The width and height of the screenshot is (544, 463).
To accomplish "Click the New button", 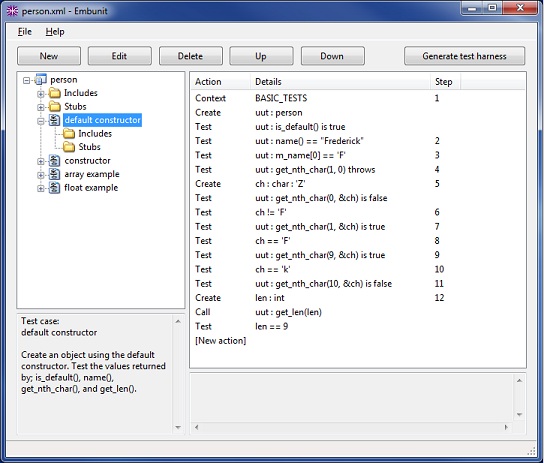I will tap(49, 56).
